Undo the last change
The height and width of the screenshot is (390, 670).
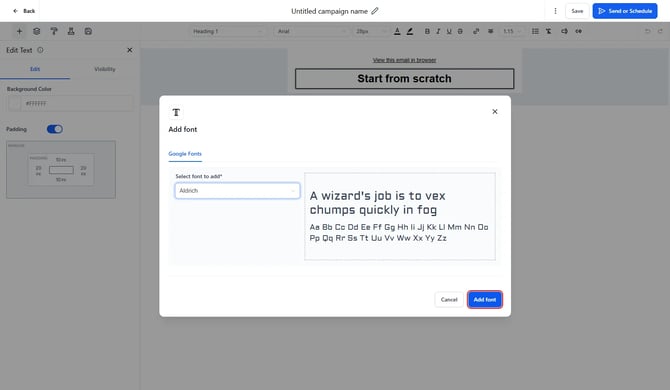click(x=648, y=31)
